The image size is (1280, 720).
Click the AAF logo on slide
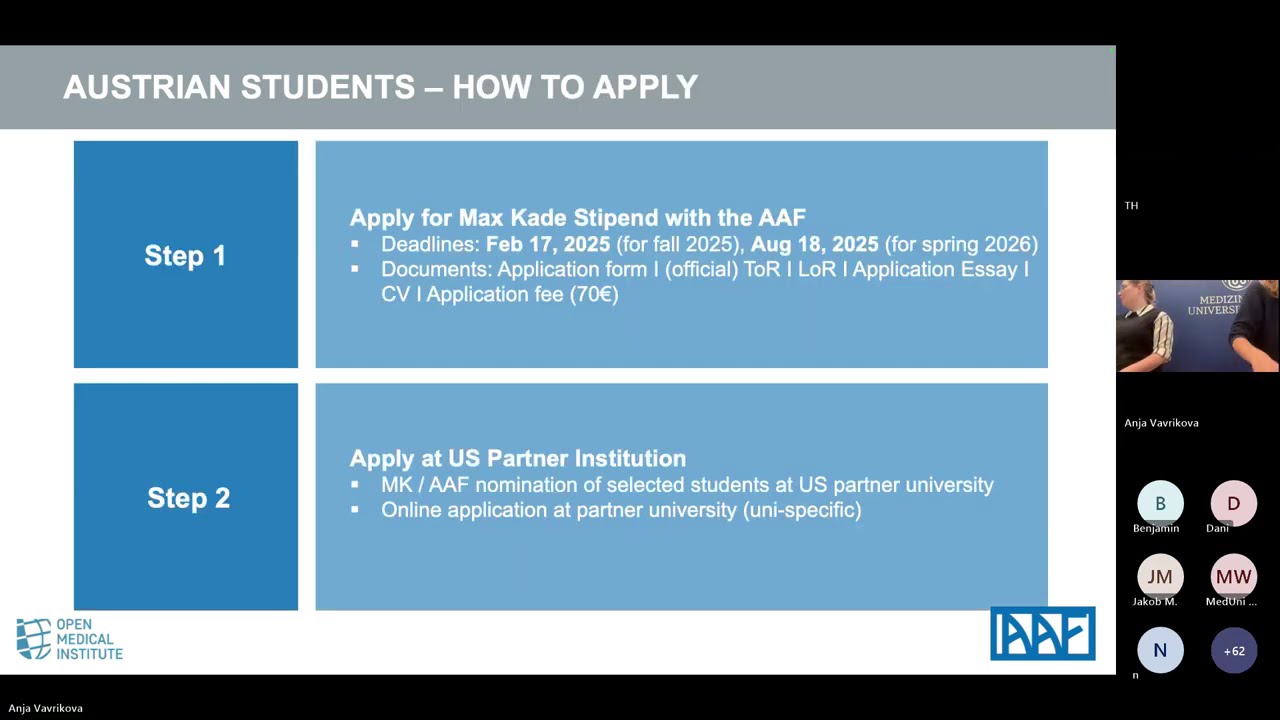(1042, 634)
